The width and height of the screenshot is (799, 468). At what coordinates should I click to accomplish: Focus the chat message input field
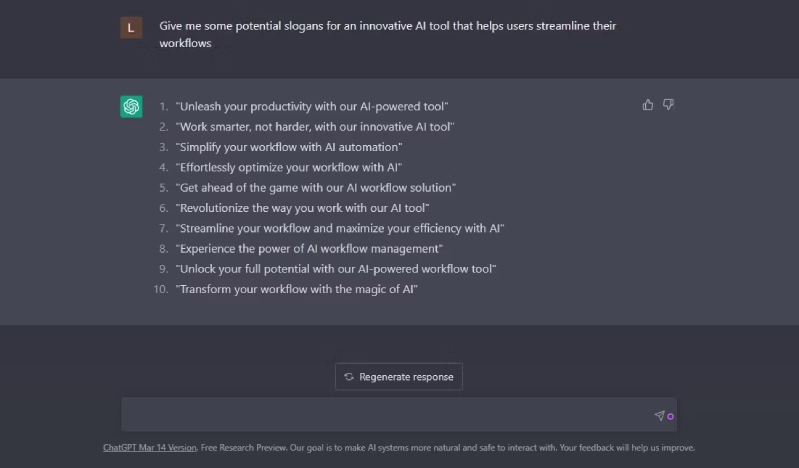click(385, 415)
